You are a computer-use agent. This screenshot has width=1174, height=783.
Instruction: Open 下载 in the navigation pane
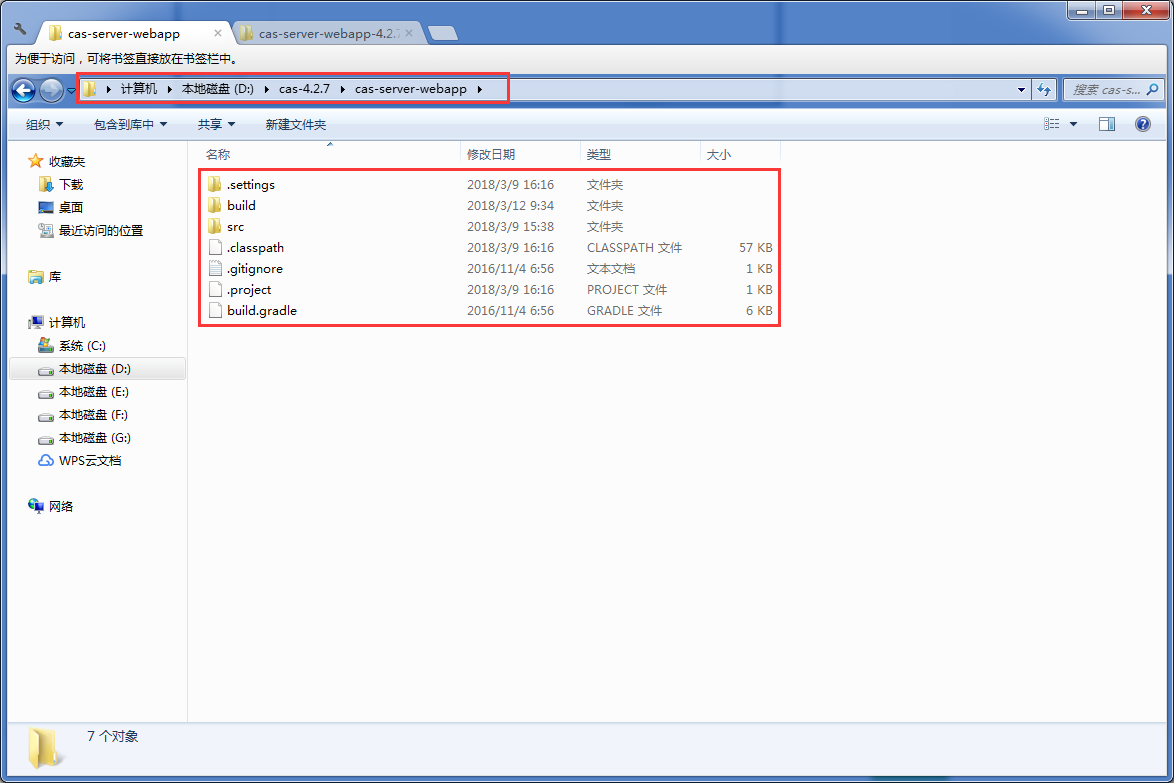(71, 184)
